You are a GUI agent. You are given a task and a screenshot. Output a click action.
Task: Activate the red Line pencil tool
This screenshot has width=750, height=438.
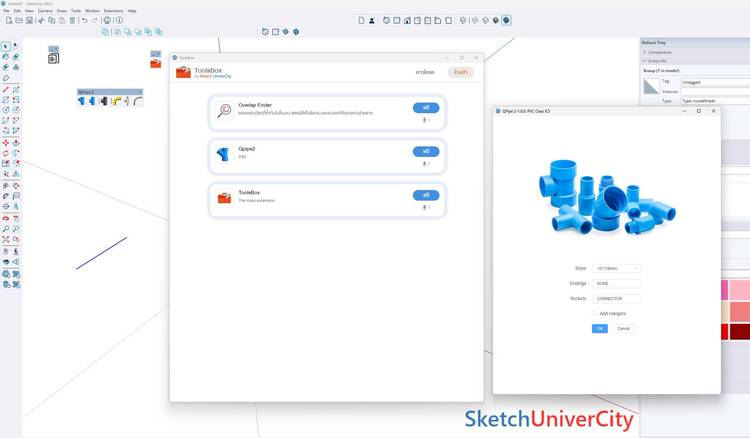(x=6, y=89)
